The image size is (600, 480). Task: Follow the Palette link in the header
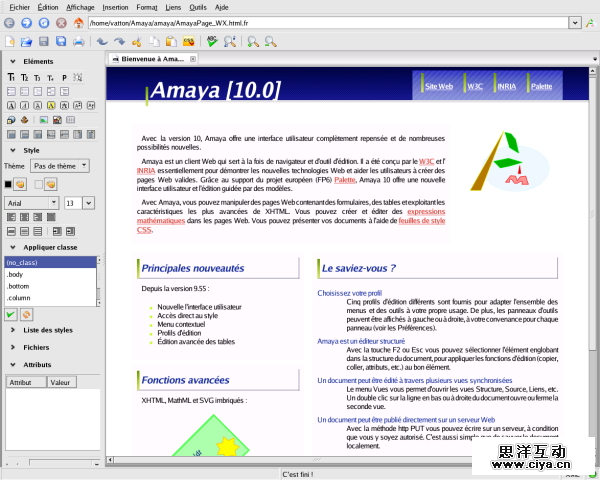pyautogui.click(x=541, y=87)
